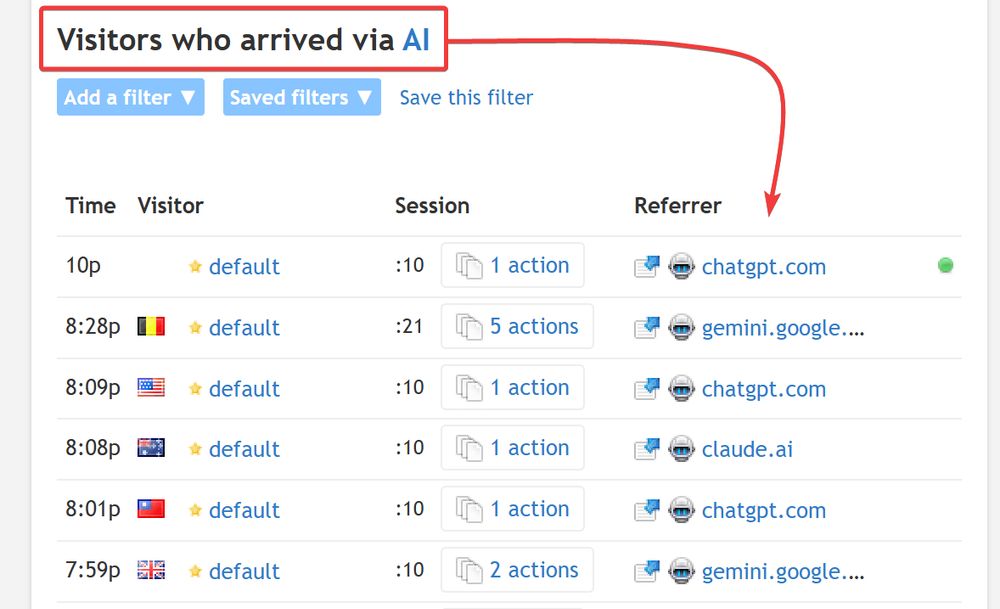1000x609 pixels.
Task: Open the 2 actions session button
Action: tap(517, 570)
